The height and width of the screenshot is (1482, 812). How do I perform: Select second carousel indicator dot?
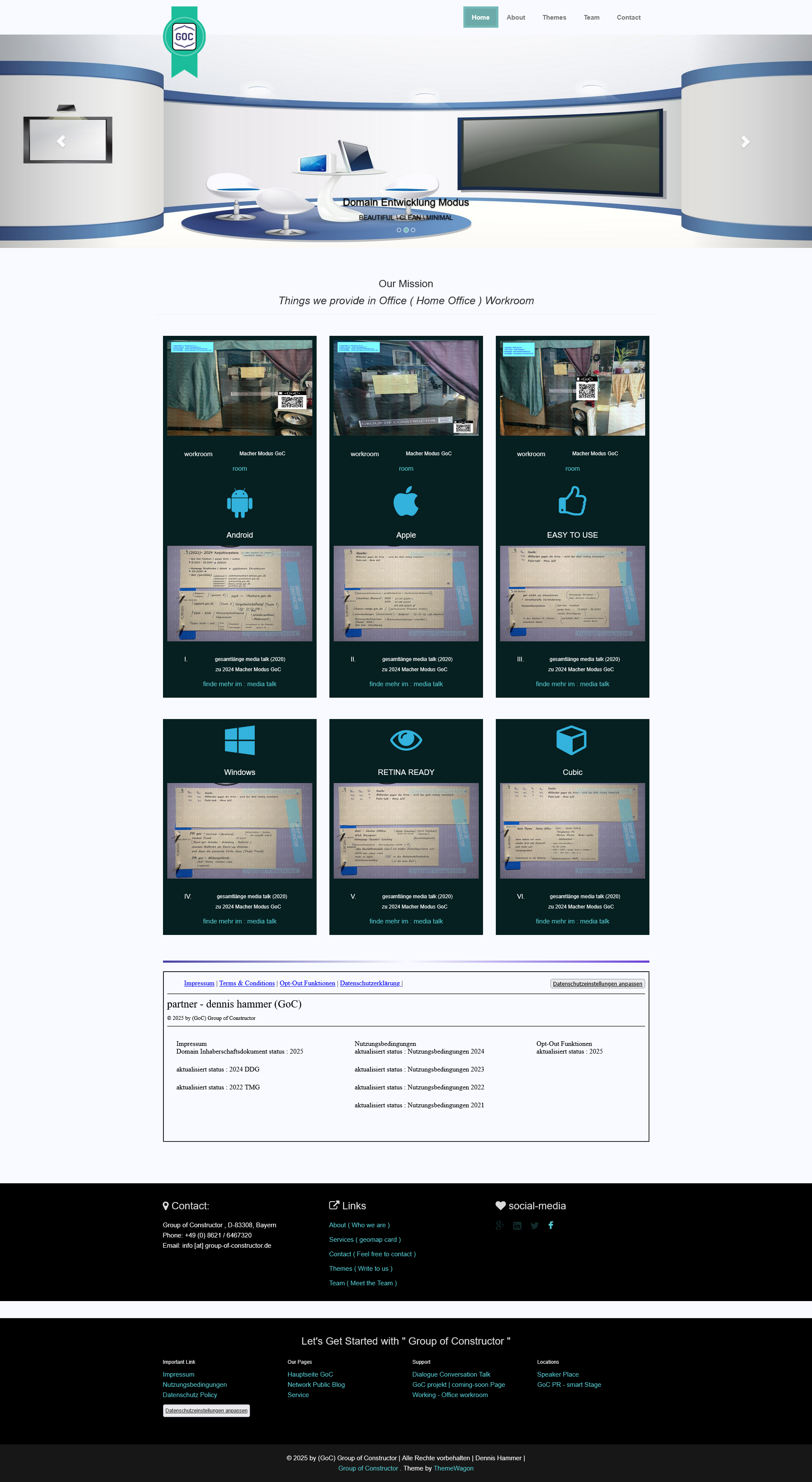406,230
